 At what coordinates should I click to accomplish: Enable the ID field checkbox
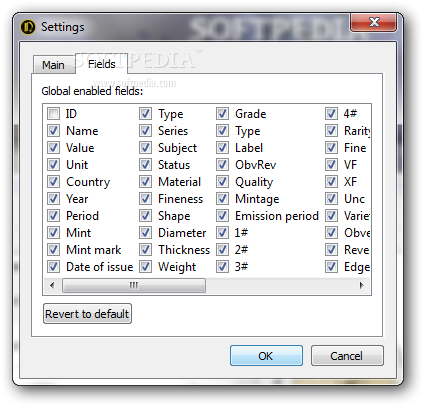(53, 114)
